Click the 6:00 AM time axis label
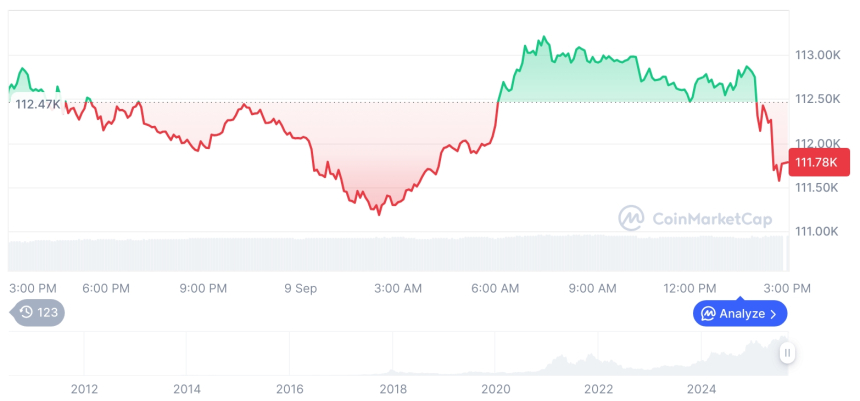Image resolution: width=860 pixels, height=401 pixels. [495, 288]
